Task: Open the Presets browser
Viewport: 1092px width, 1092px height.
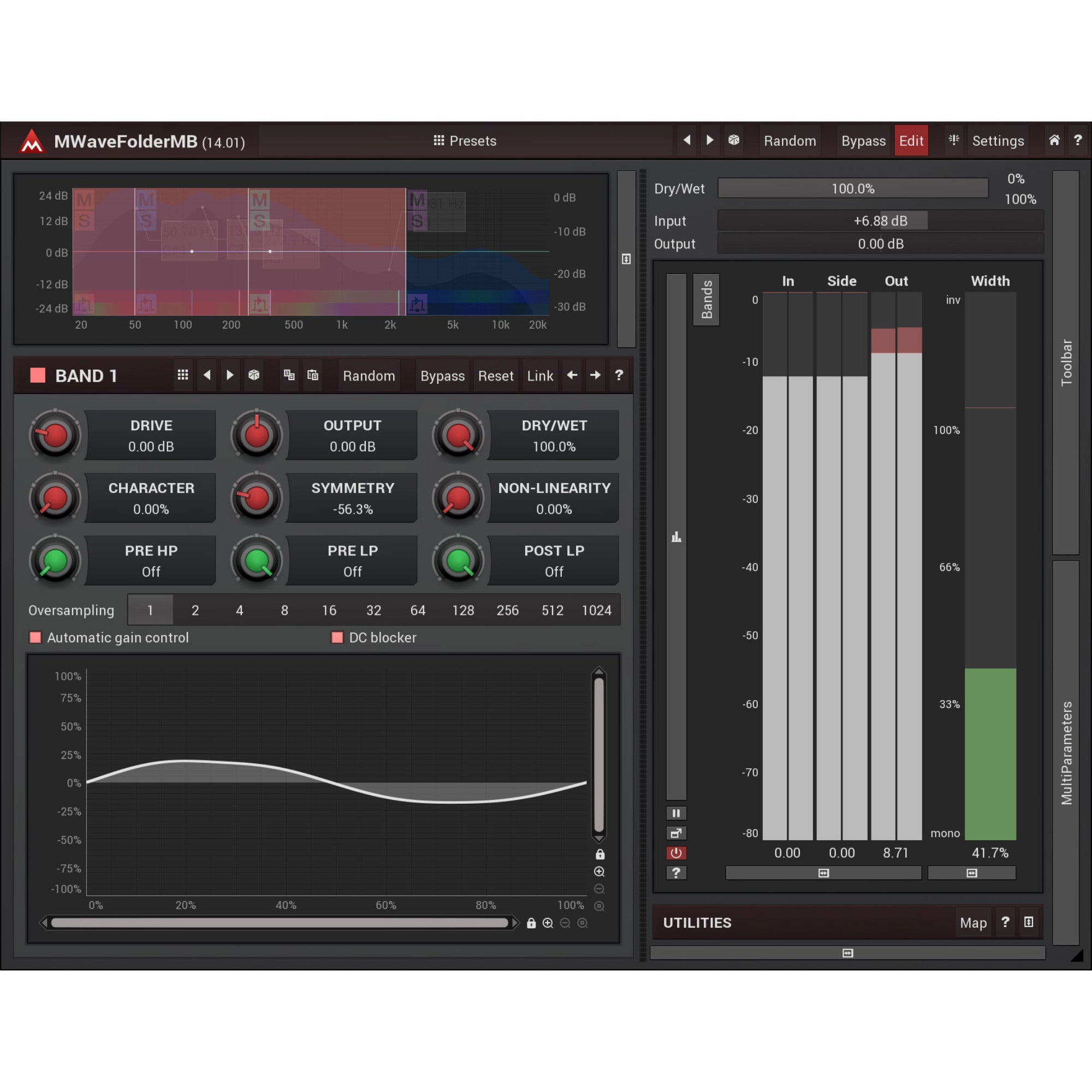Action: 465,141
